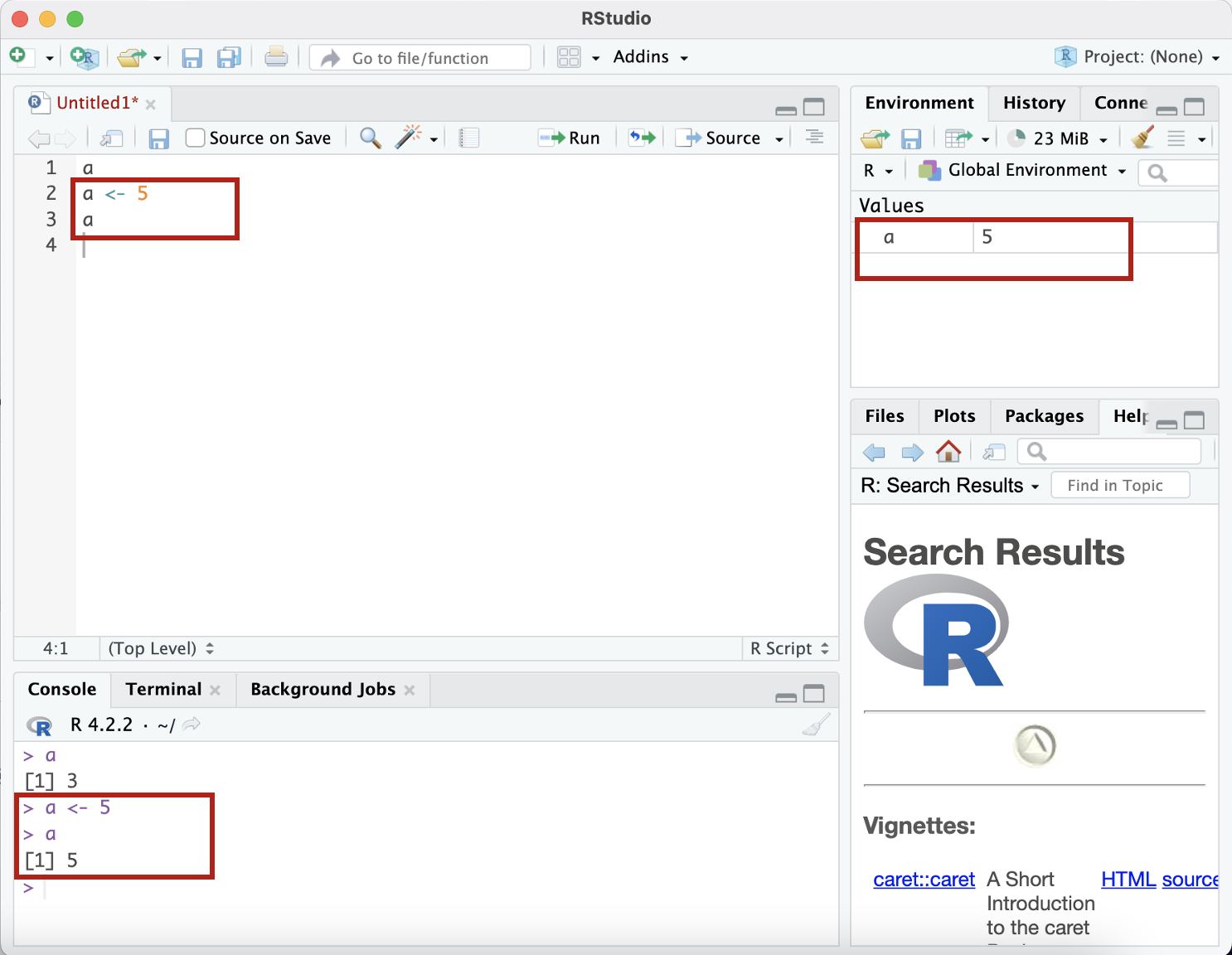1232x955 pixels.
Task: Re-run the previous code region
Action: (642, 138)
